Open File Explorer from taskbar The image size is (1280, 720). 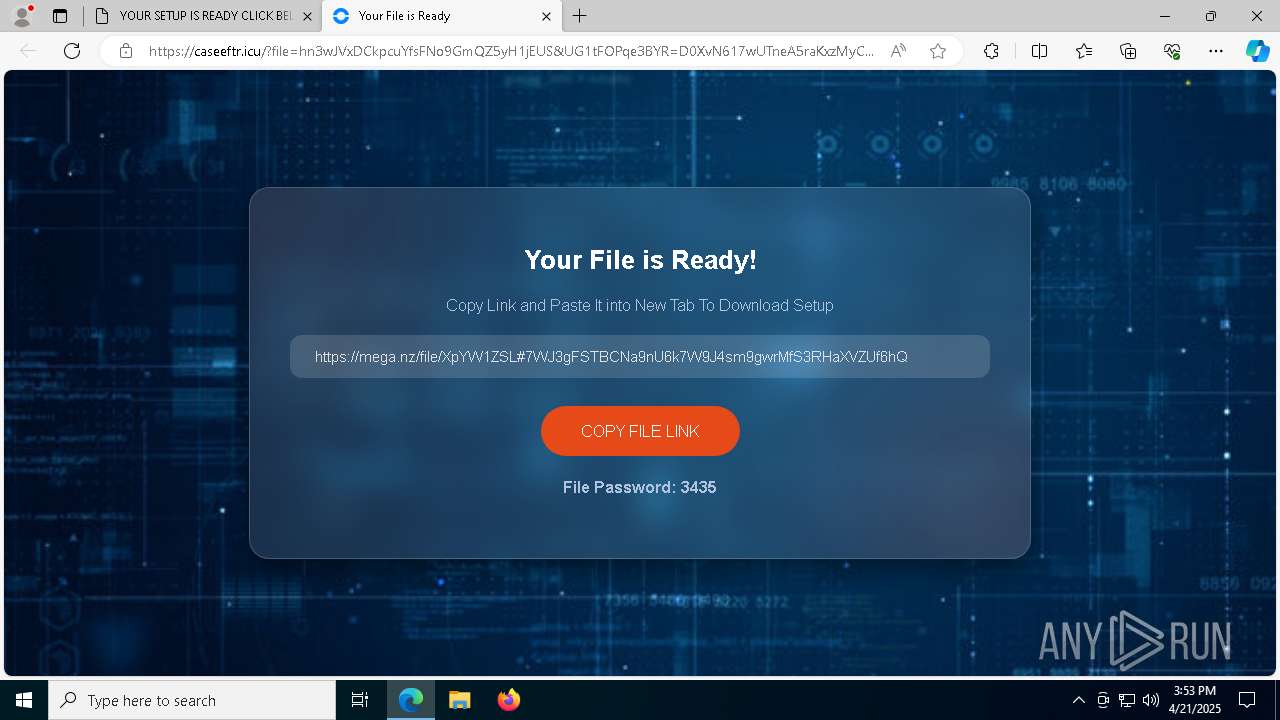pos(459,700)
